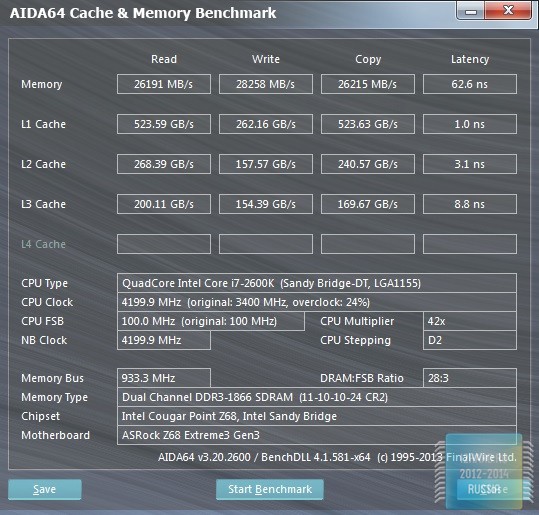This screenshot has height=515, width=539.
Task: Click the CPU FSB value 100.0 MHz
Action: (211, 321)
